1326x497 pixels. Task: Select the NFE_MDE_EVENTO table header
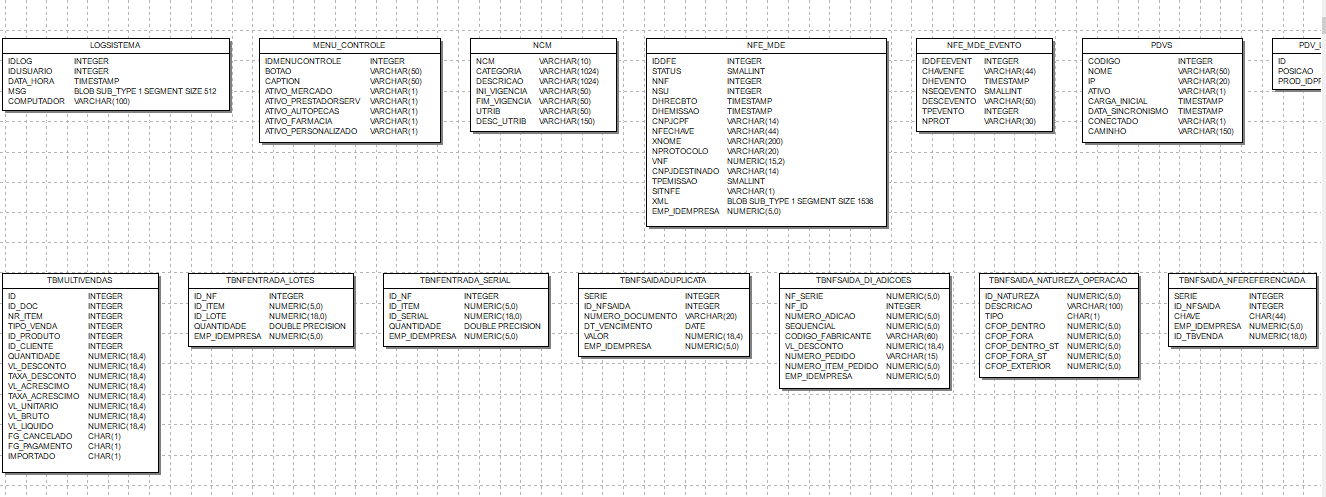984,46
